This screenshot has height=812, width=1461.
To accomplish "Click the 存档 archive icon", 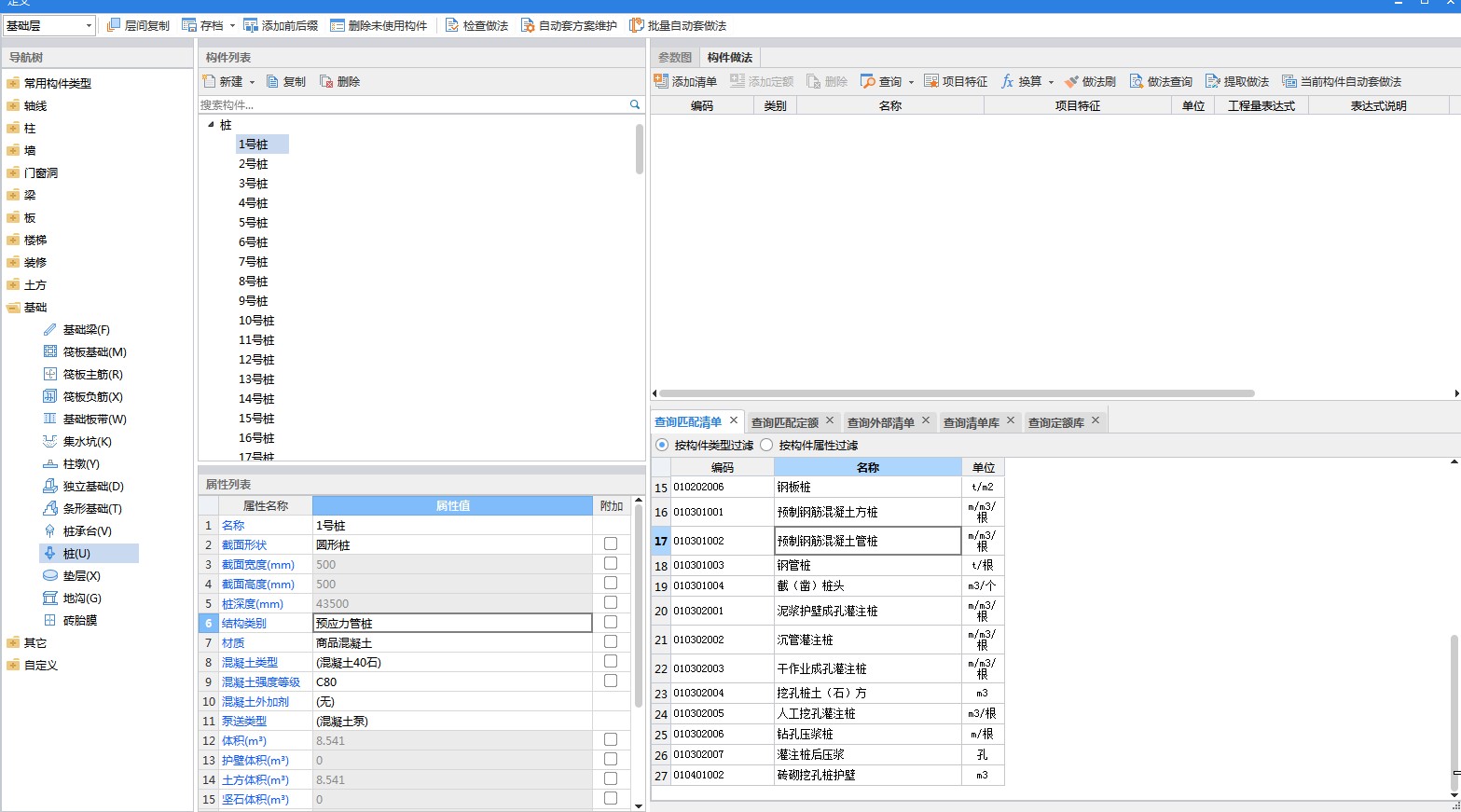I will (189, 25).
